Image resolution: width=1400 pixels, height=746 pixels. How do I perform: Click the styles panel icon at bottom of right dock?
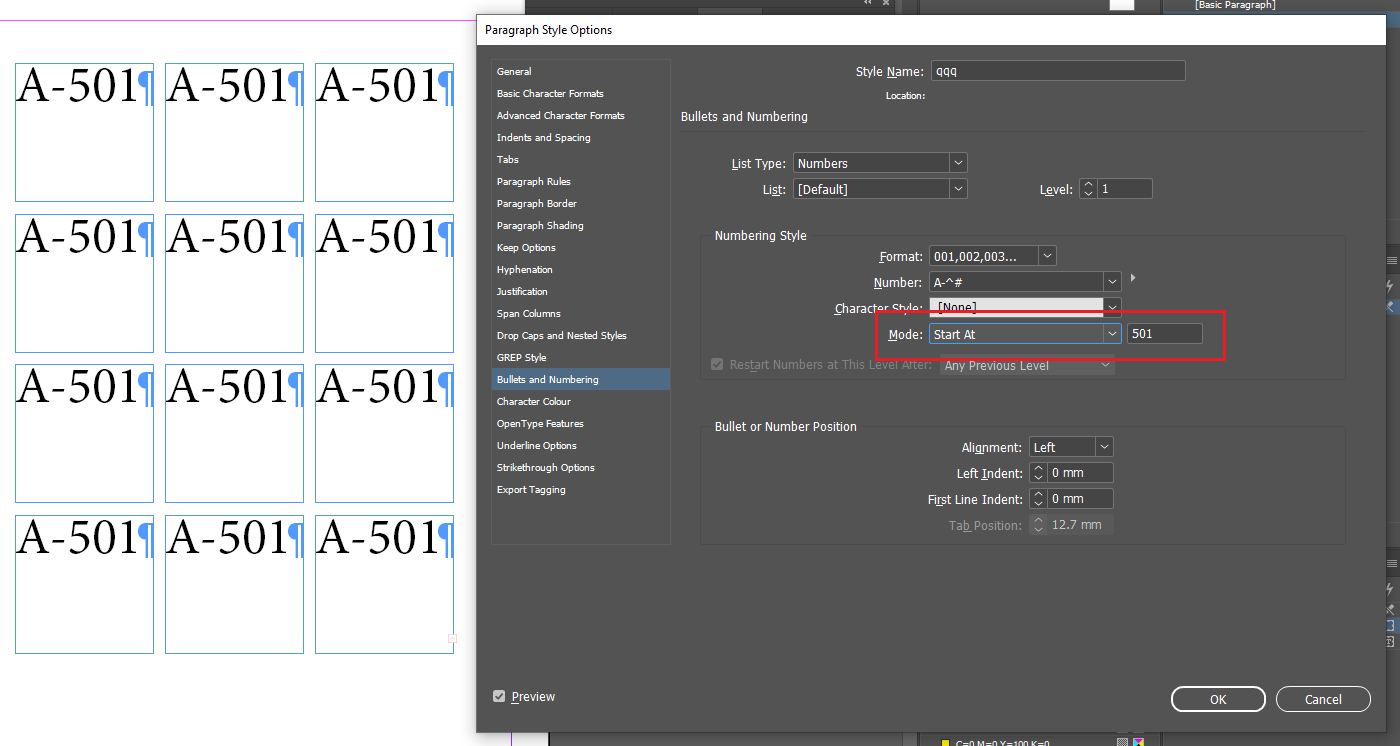(1390, 624)
